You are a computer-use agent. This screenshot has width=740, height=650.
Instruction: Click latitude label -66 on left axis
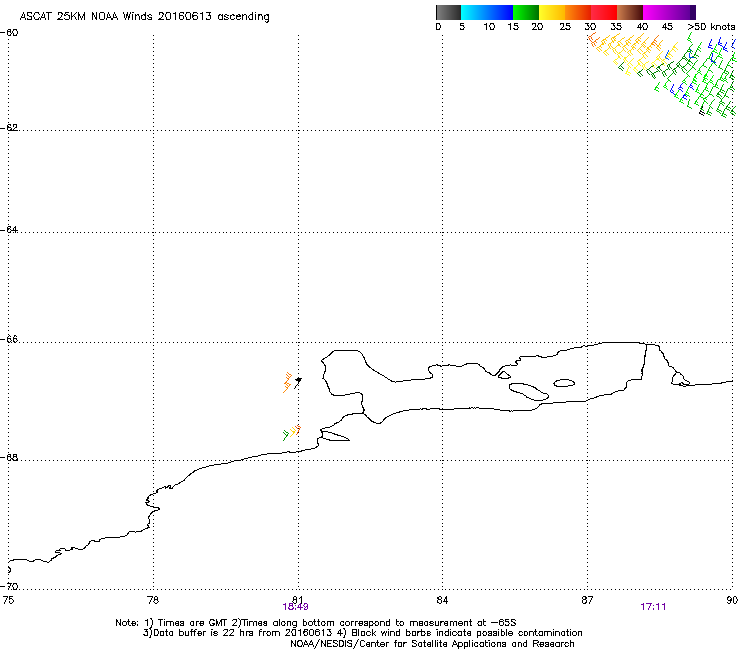tap(9, 340)
